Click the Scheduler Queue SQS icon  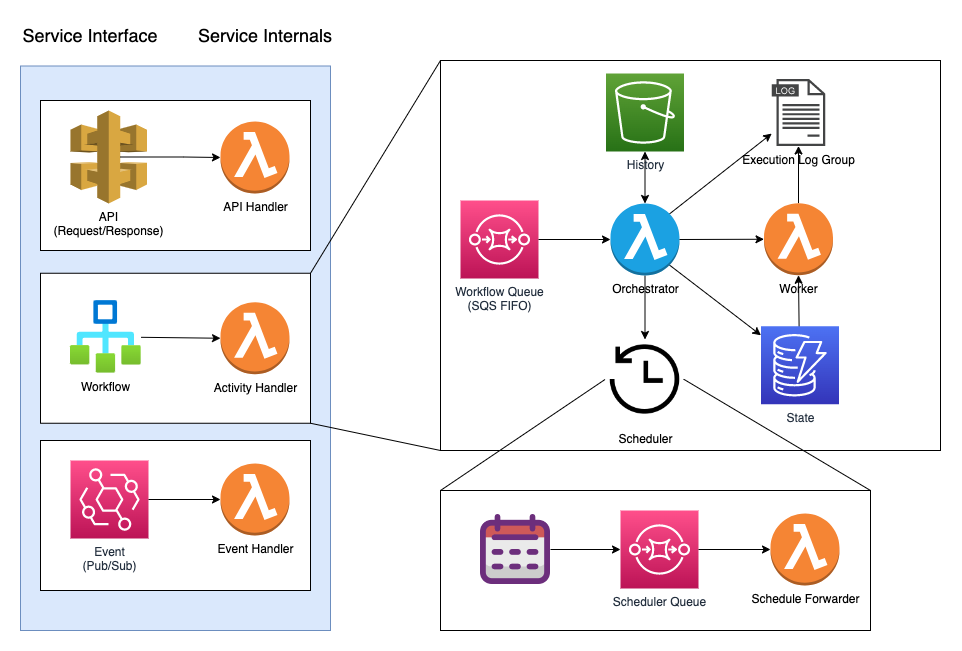point(659,549)
